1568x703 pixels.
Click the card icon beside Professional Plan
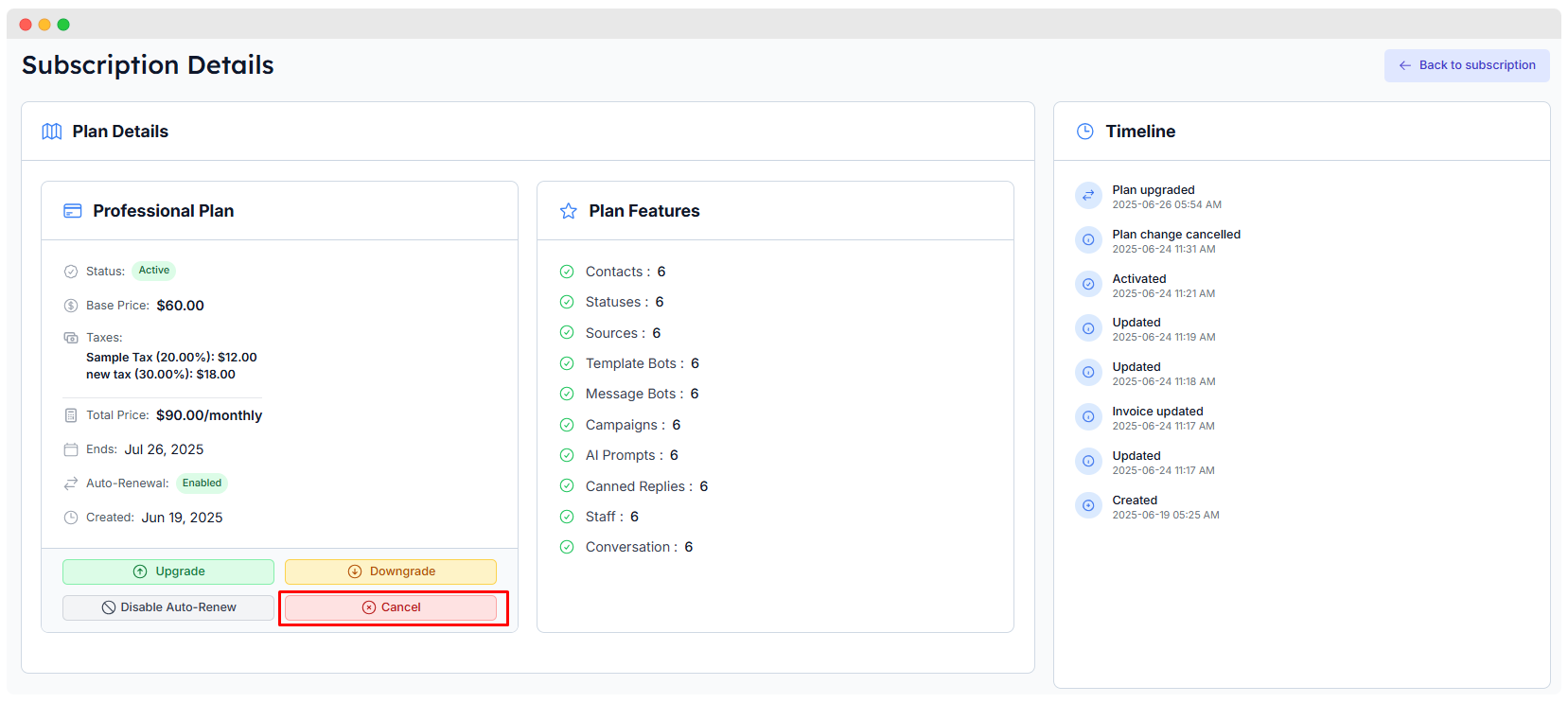(x=73, y=211)
